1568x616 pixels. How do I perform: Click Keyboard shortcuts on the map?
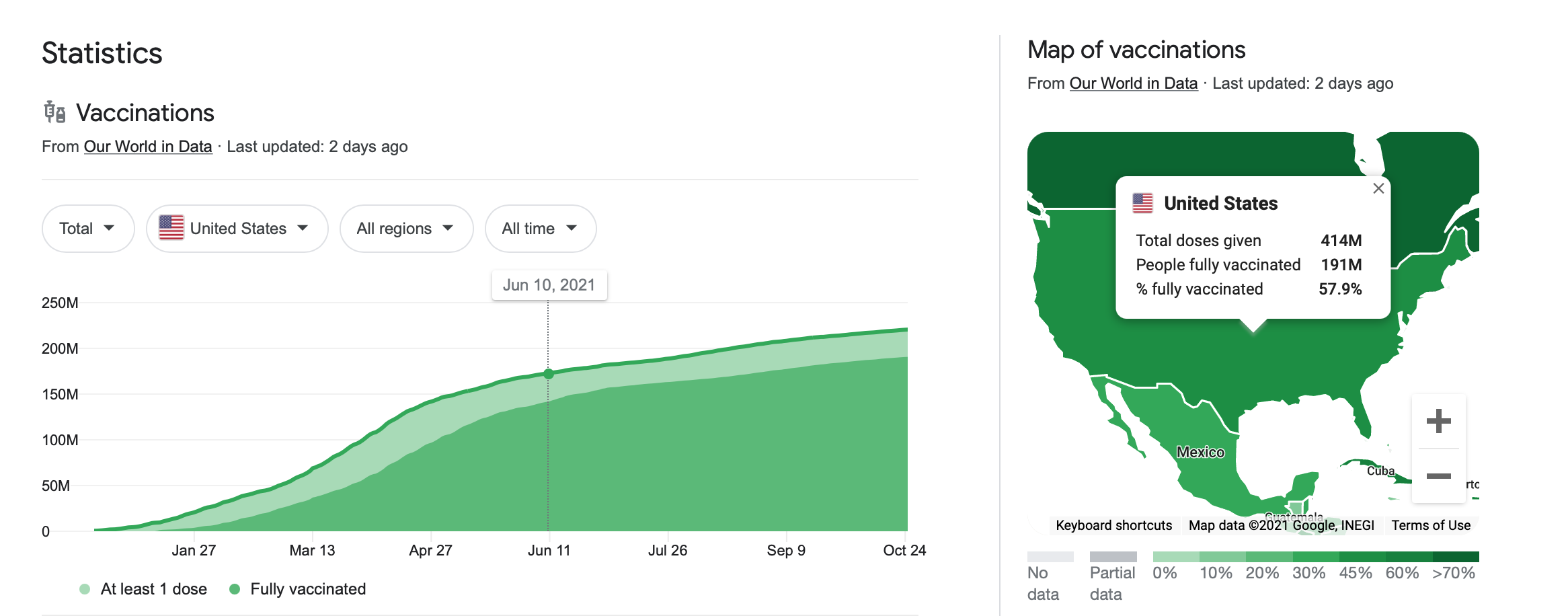point(1113,525)
